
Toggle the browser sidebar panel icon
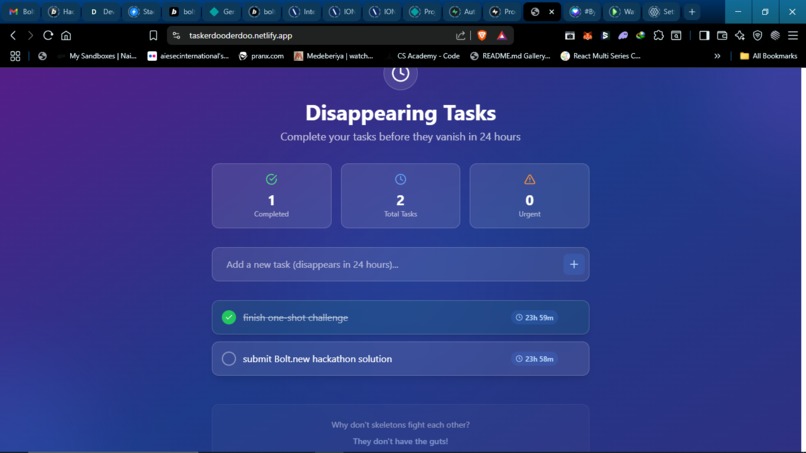tap(704, 35)
